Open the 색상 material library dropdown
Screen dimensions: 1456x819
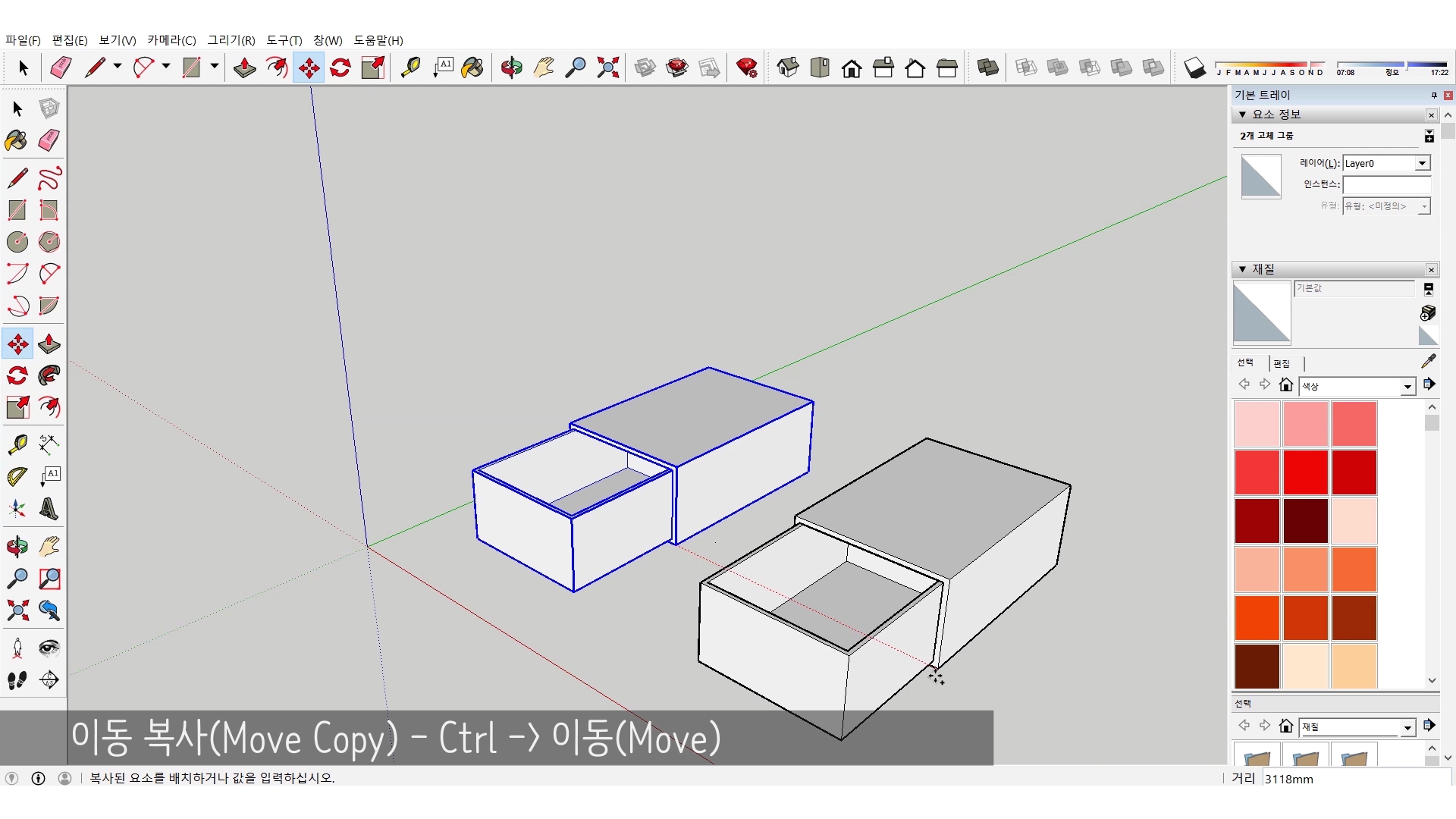point(1407,387)
